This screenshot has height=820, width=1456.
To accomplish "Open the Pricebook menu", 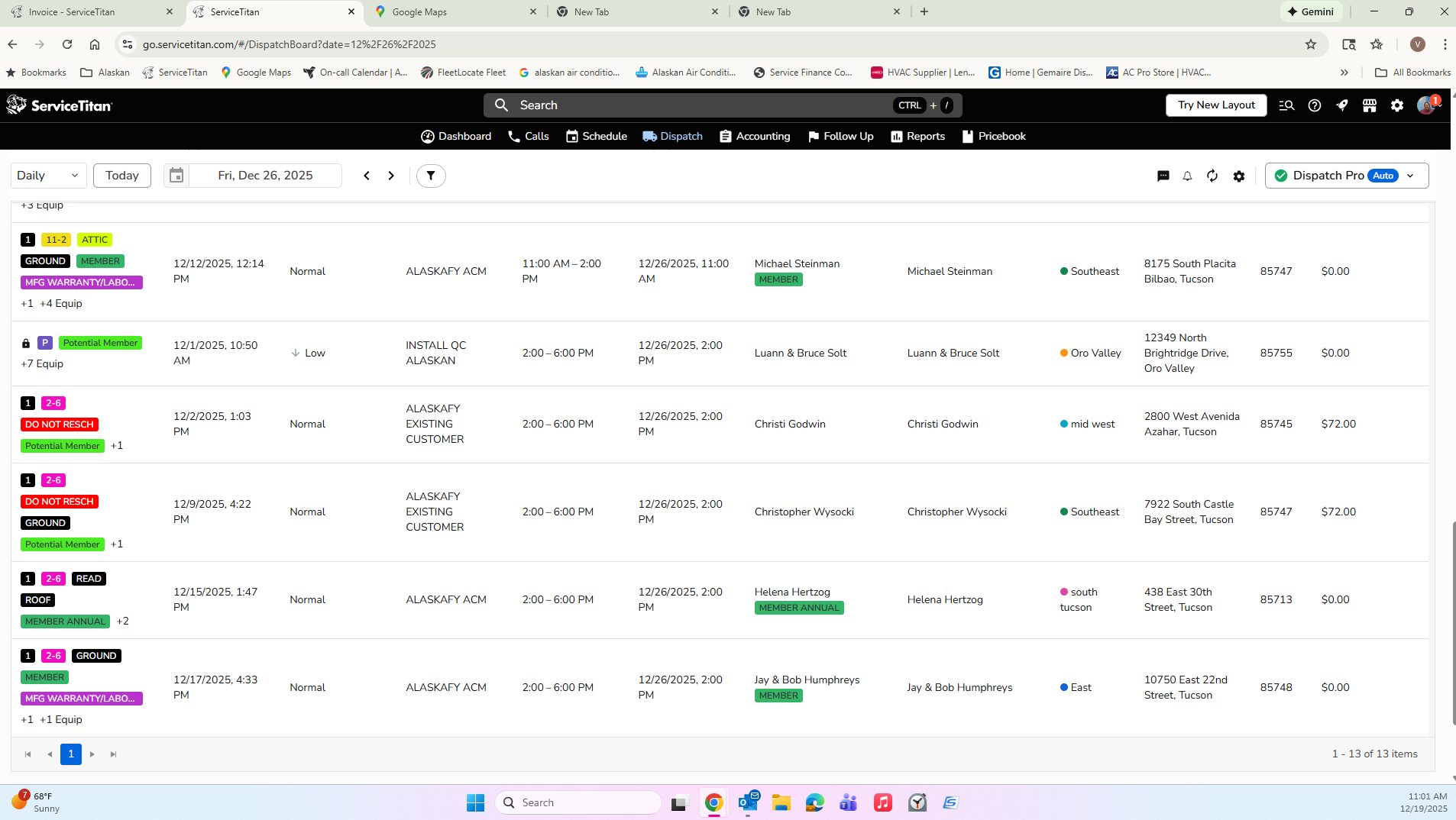I will point(993,136).
